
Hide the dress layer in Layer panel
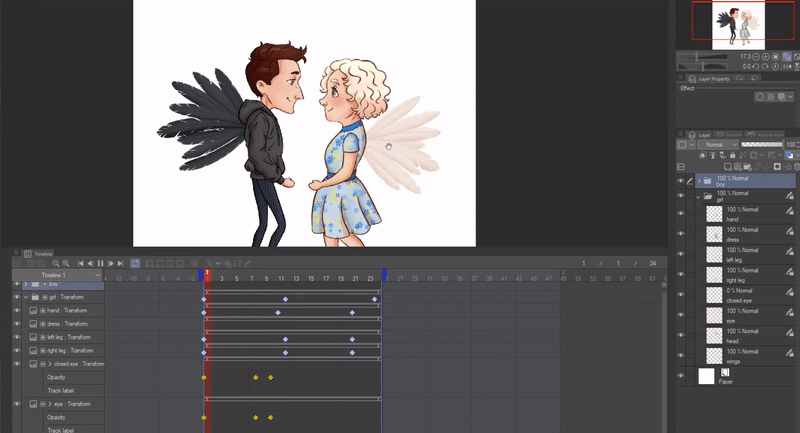tap(681, 234)
